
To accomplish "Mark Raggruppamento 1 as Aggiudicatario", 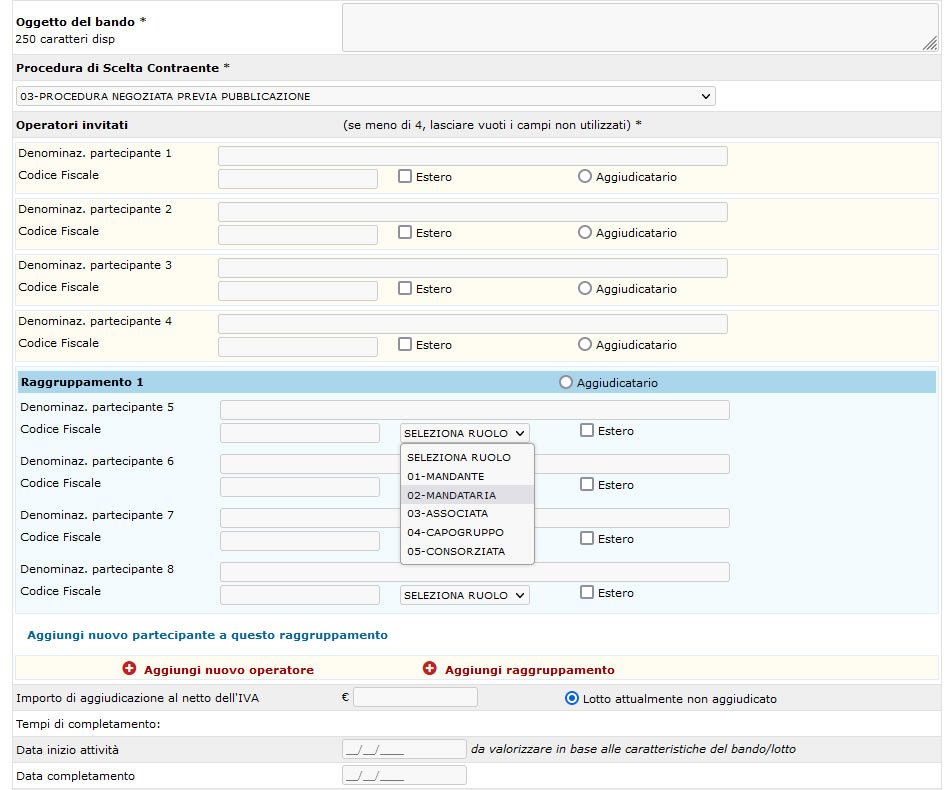I will (x=566, y=382).
